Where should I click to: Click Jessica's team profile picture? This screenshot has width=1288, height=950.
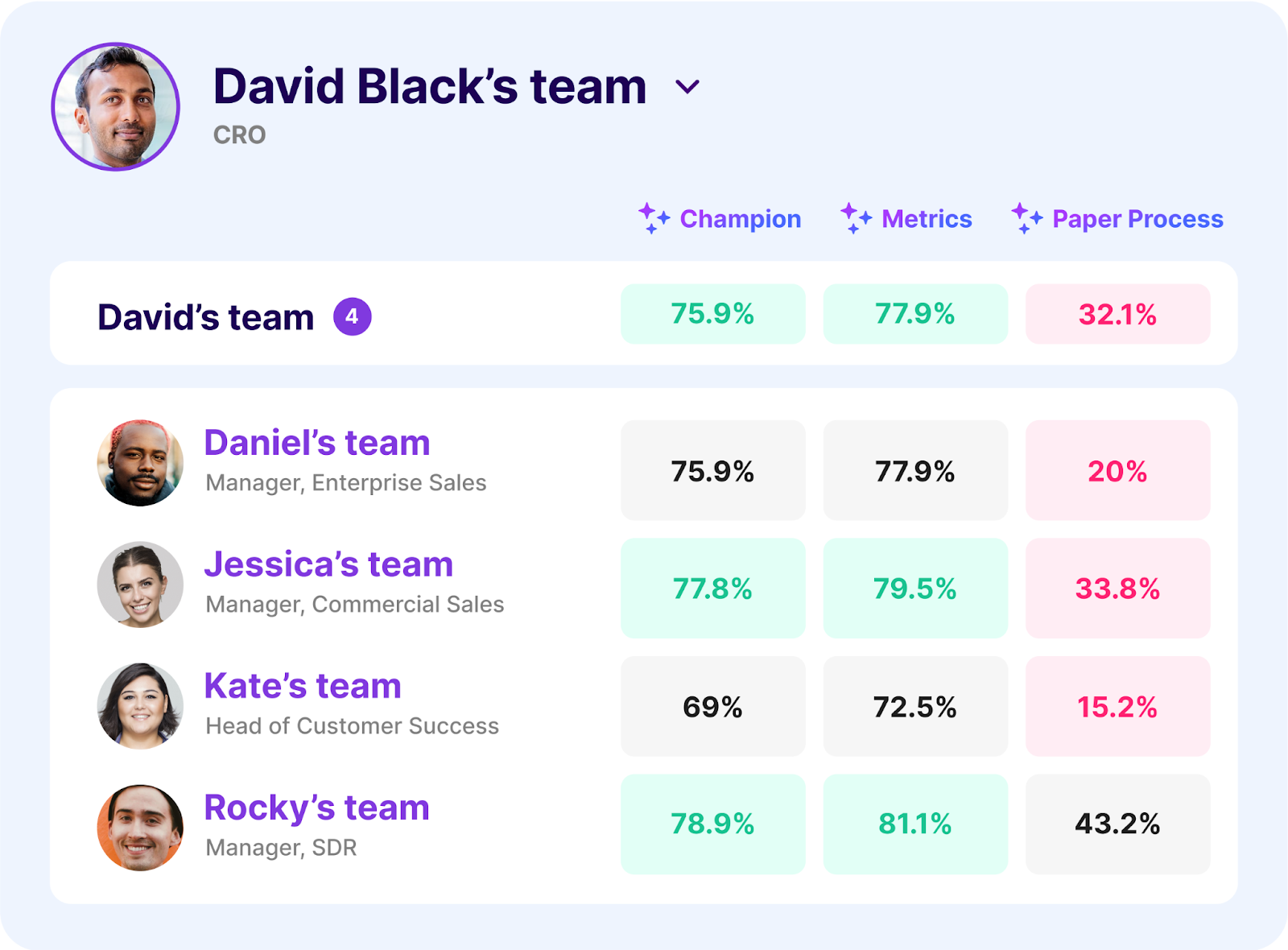(140, 585)
